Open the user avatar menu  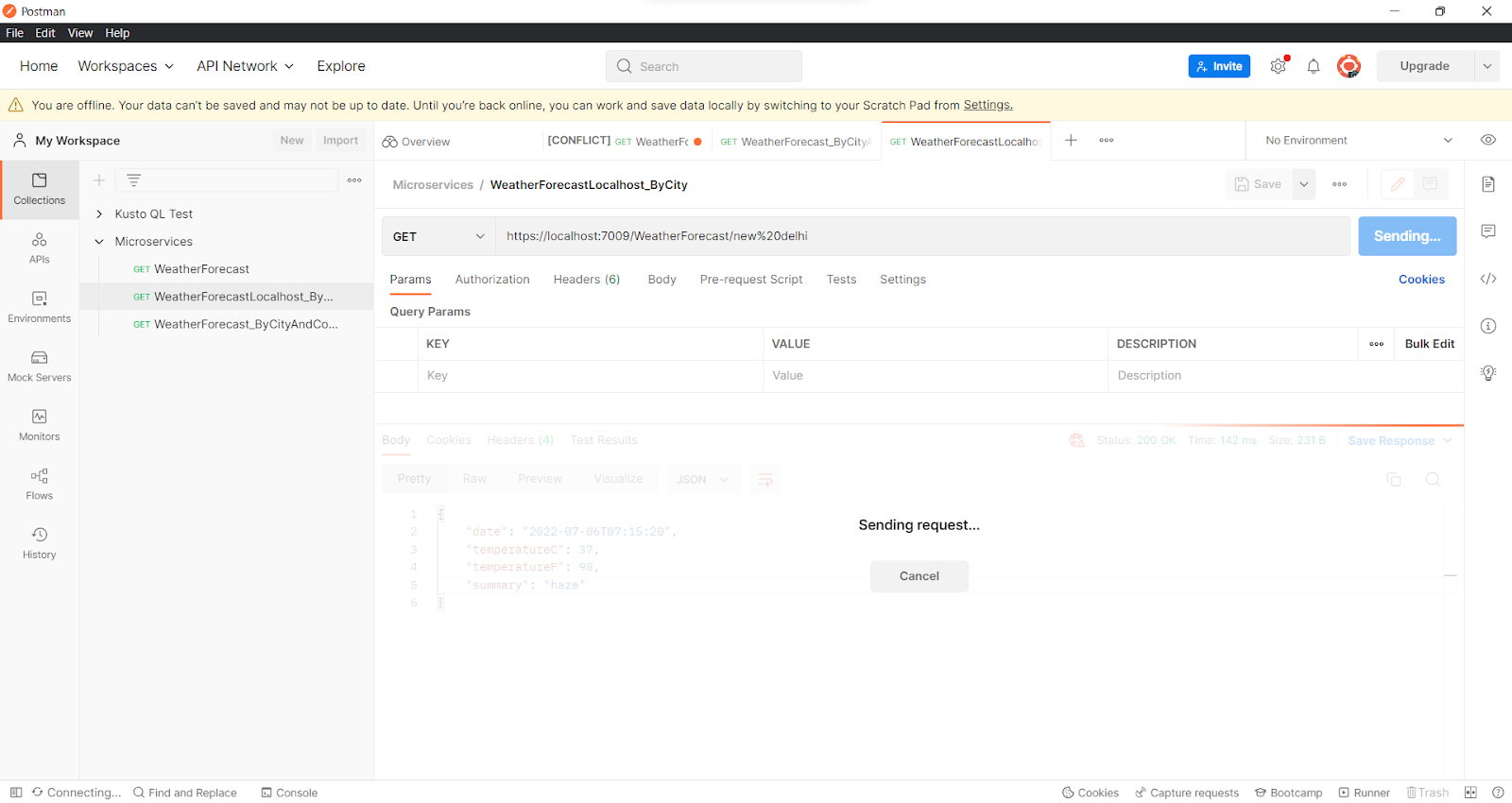click(x=1349, y=66)
